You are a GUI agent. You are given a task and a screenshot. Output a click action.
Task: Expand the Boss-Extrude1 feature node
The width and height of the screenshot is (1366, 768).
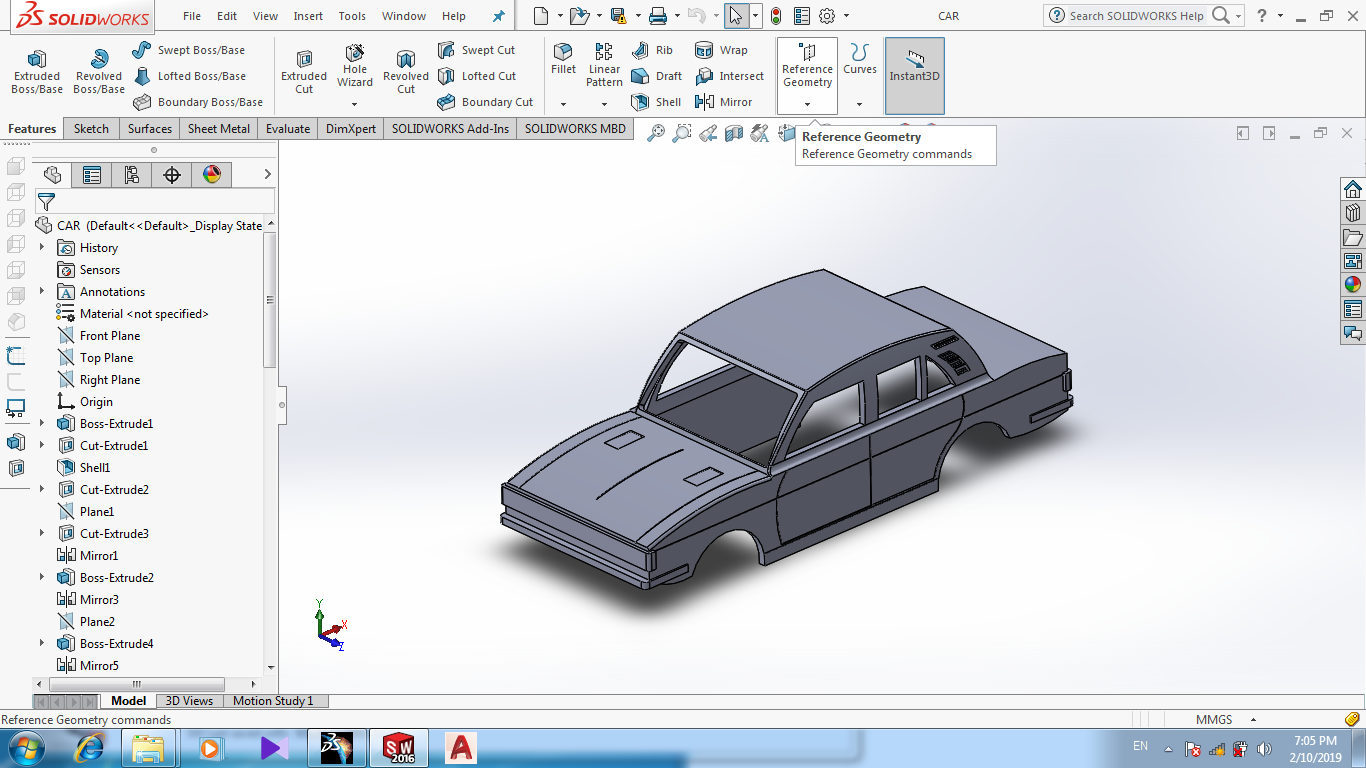[42, 424]
